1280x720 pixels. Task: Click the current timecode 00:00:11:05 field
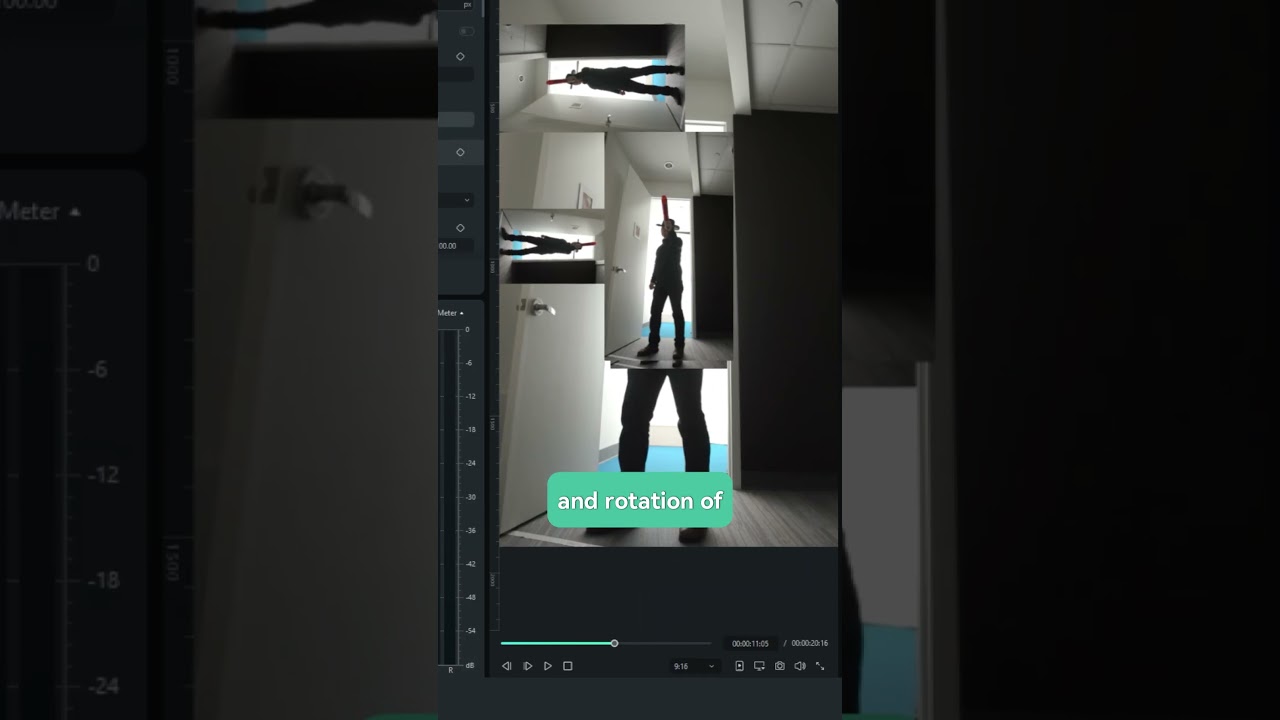coord(750,644)
